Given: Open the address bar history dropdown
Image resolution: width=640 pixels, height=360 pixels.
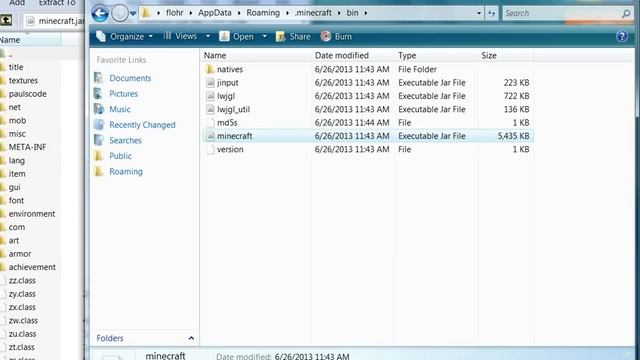Looking at the screenshot, I should pos(479,13).
